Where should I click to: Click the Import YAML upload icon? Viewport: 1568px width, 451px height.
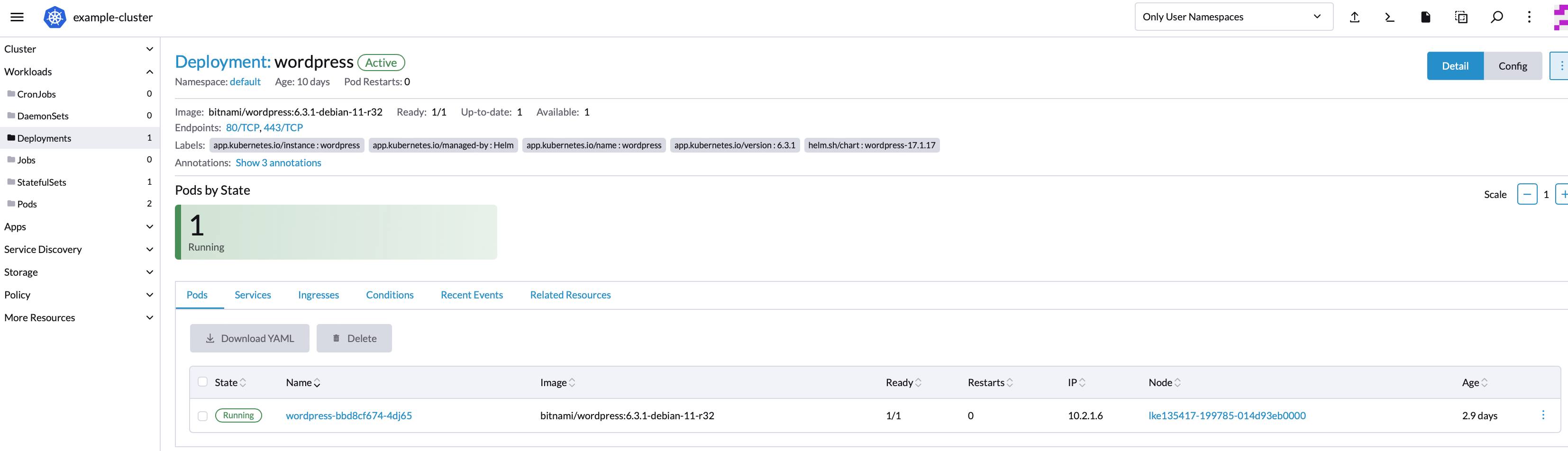tap(1354, 17)
